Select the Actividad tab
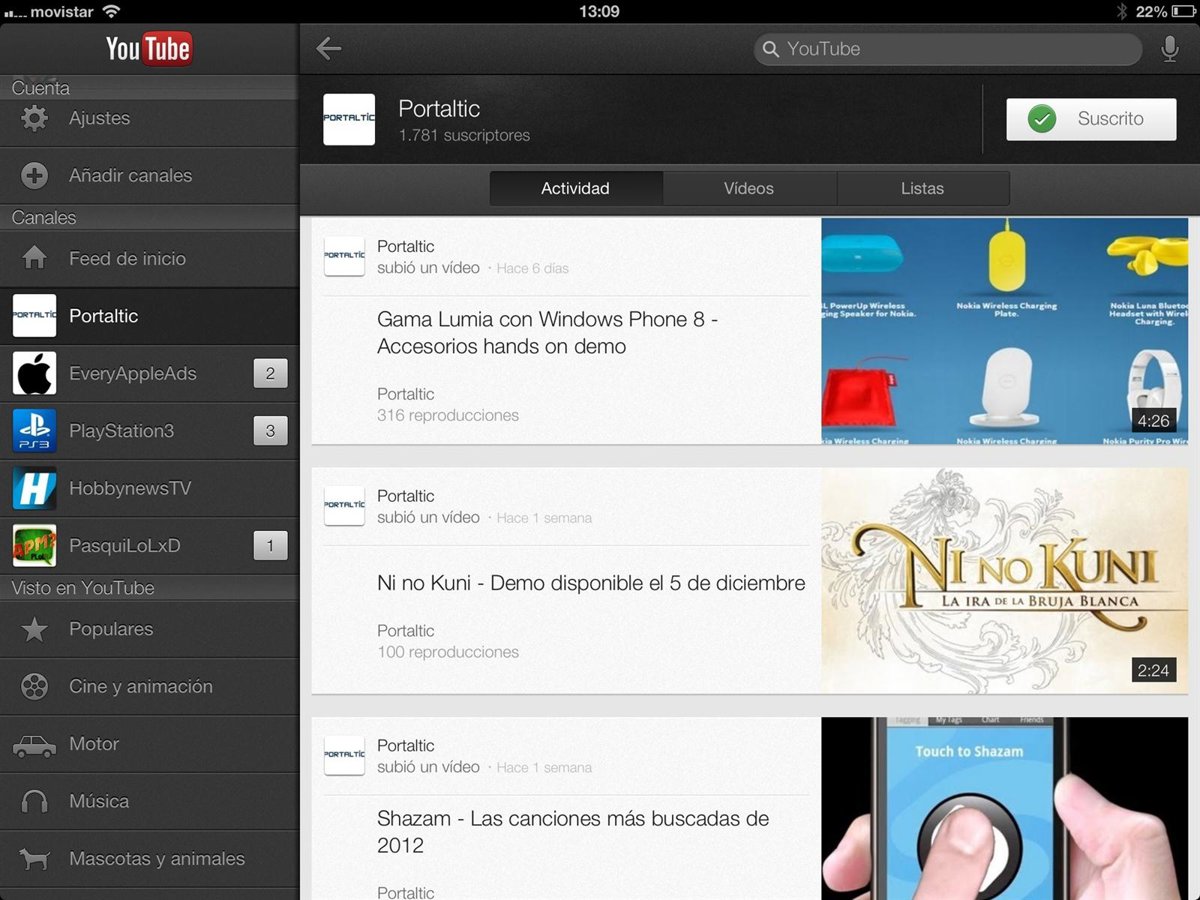 pos(575,188)
